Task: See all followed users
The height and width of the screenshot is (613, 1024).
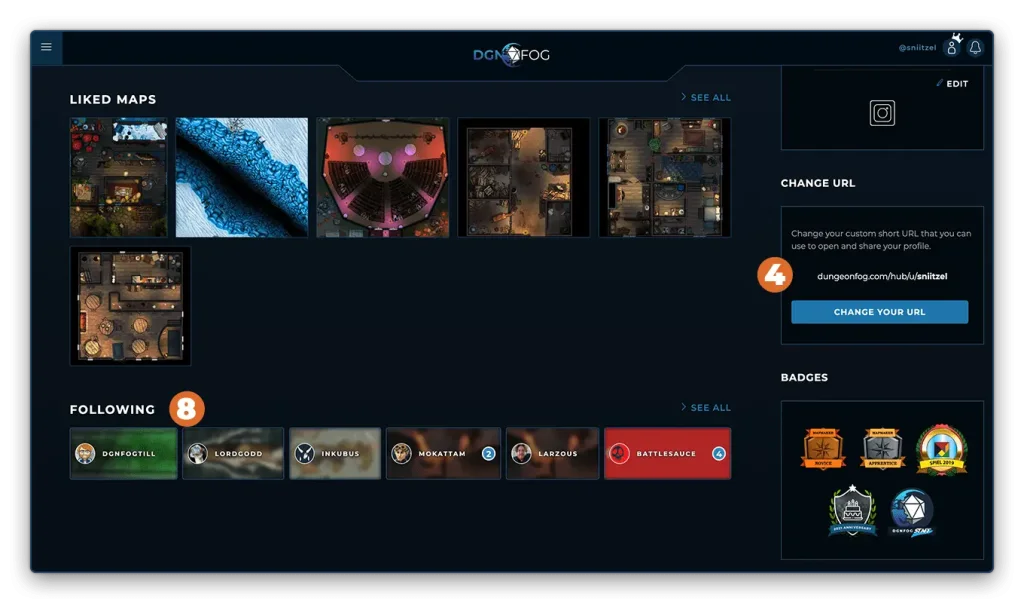Action: pyautogui.click(x=706, y=407)
